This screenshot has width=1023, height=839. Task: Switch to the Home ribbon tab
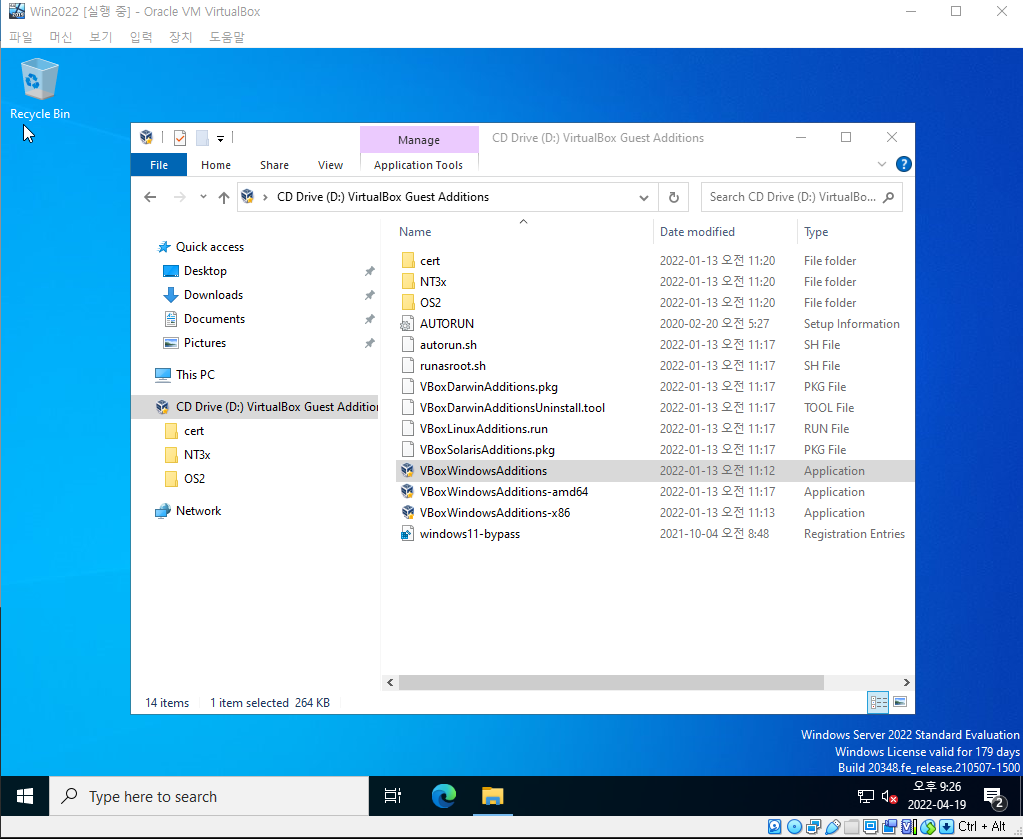tap(215, 165)
